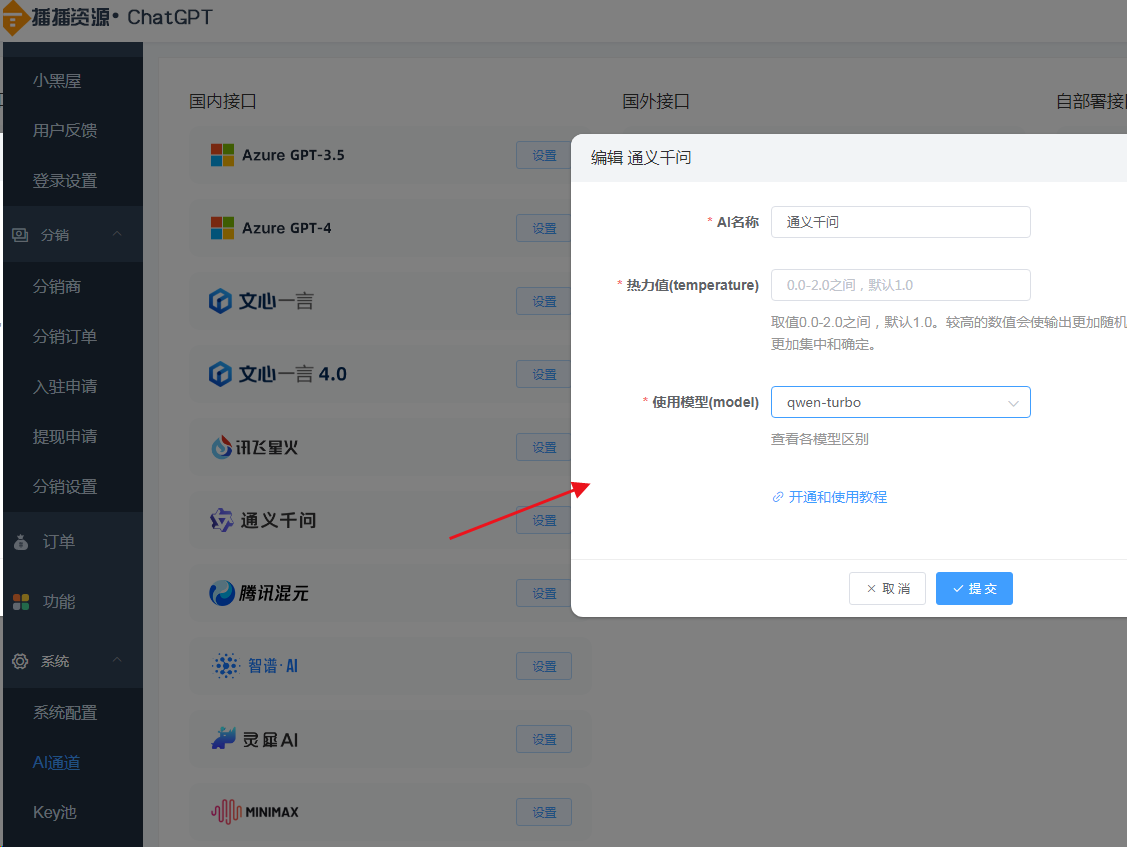Submit the form with 提交 button

[974, 588]
